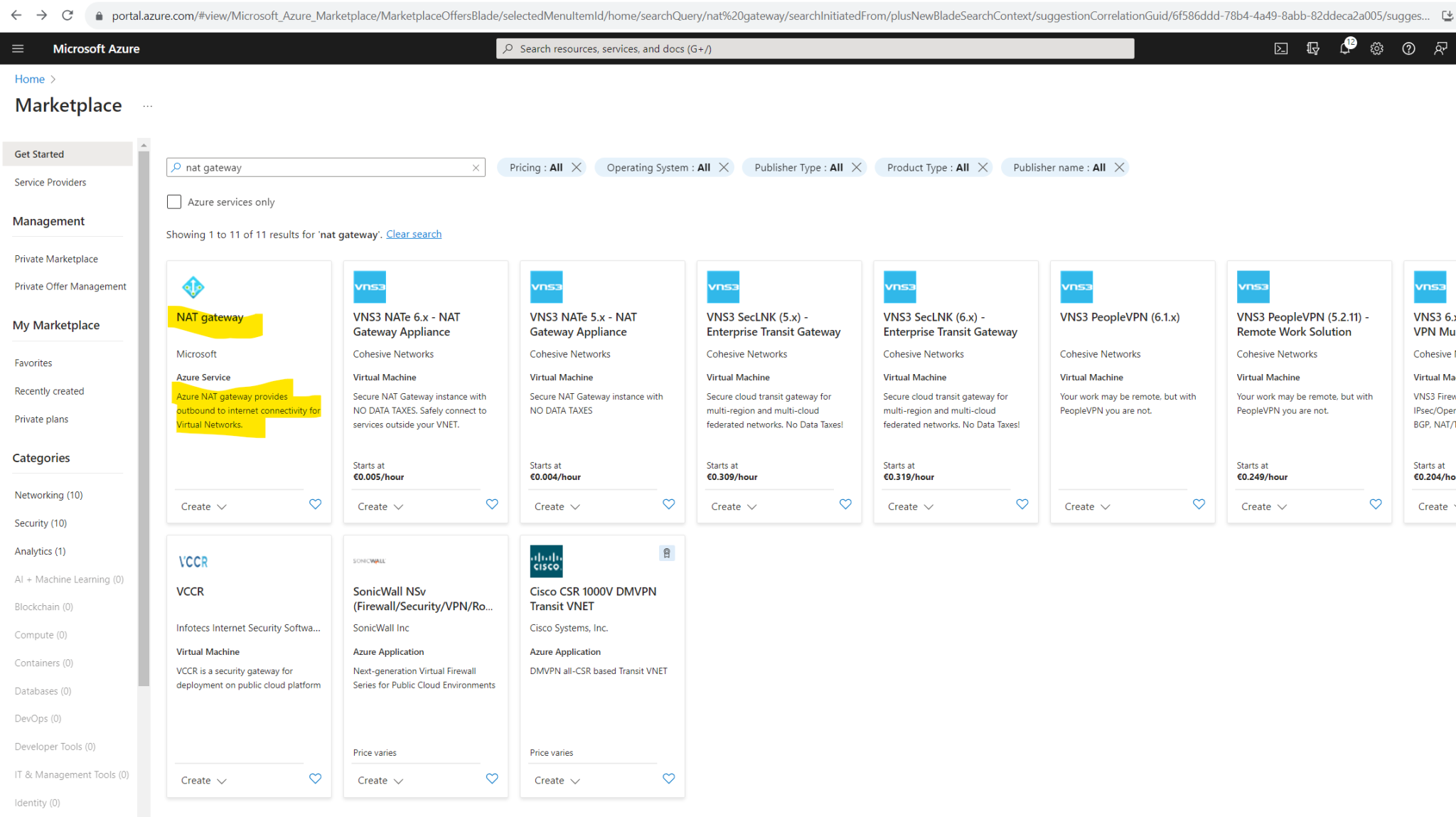
Task: Remove the Pricing filter with its X
Action: 577,167
